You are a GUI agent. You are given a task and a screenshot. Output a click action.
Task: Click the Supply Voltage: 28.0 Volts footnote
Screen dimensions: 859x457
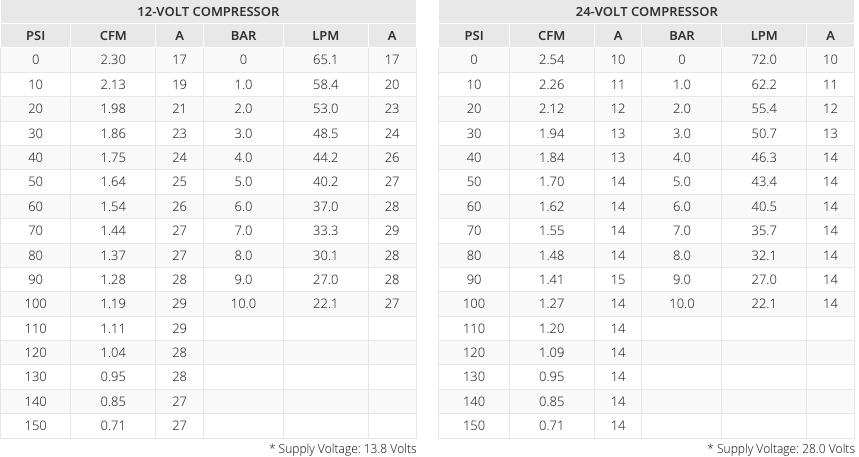[781, 449]
